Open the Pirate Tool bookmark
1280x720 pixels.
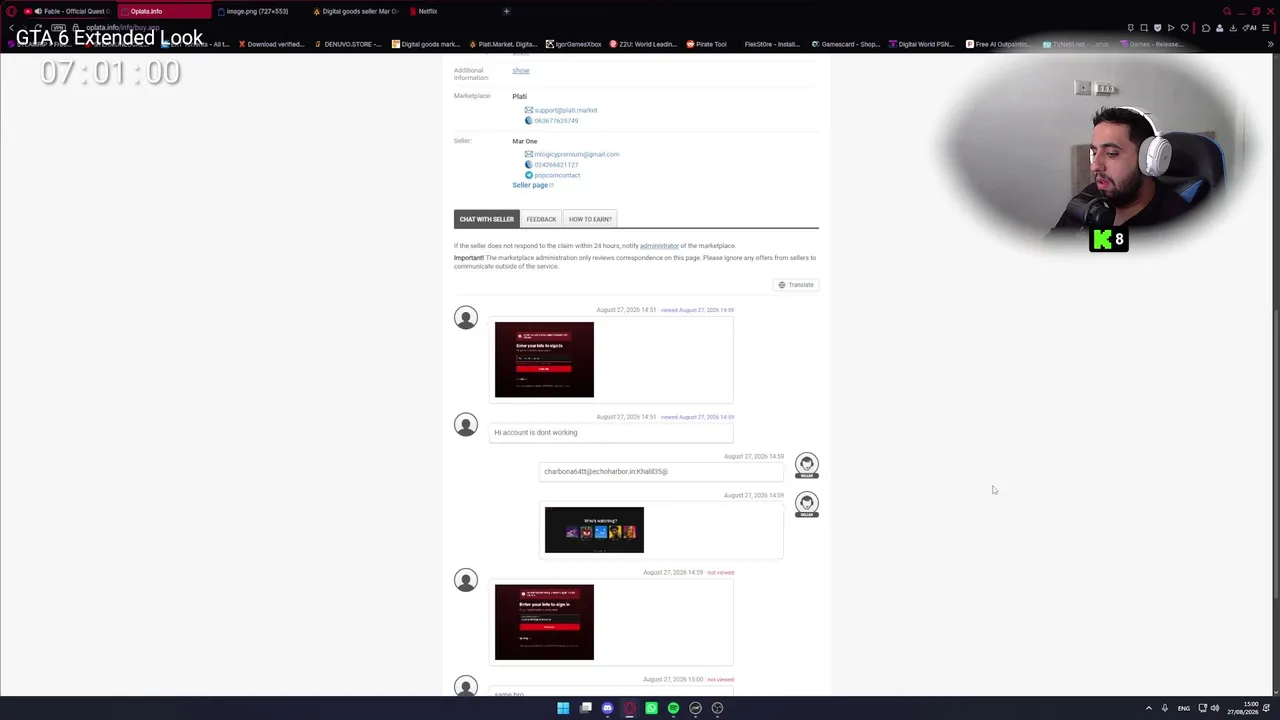(707, 44)
